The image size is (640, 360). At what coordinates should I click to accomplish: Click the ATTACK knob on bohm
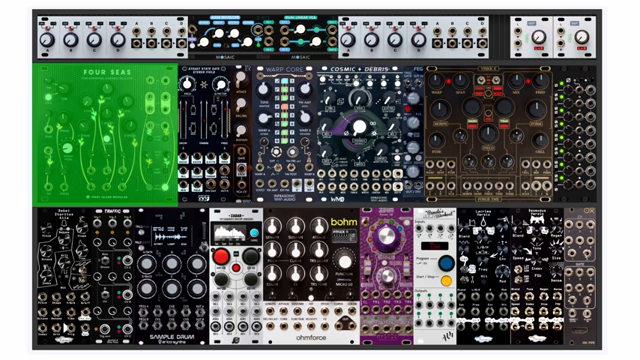tap(319, 226)
